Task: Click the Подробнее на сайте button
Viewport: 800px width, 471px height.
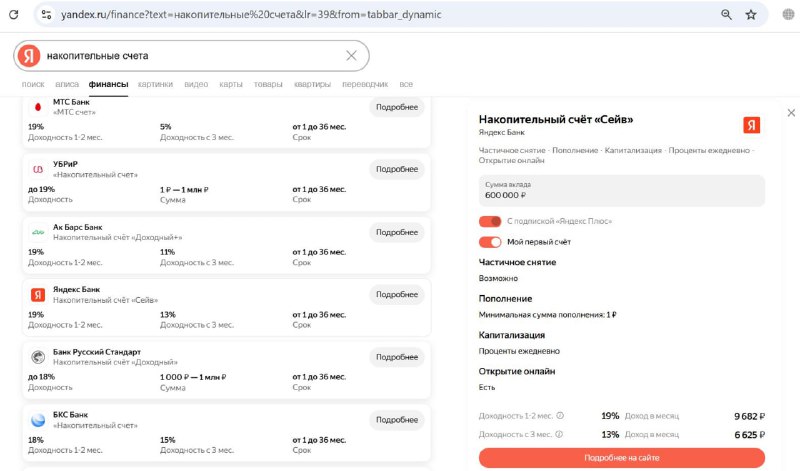Action: pyautogui.click(x=621, y=458)
